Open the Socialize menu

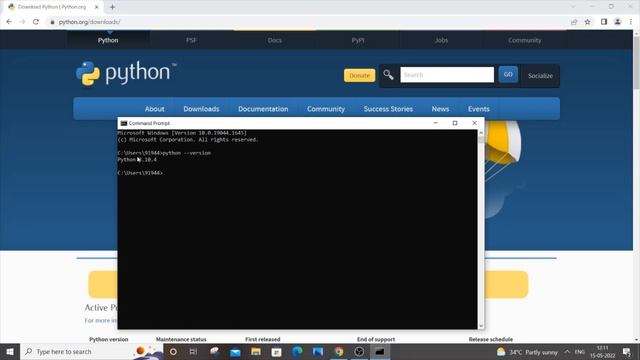[x=540, y=76]
